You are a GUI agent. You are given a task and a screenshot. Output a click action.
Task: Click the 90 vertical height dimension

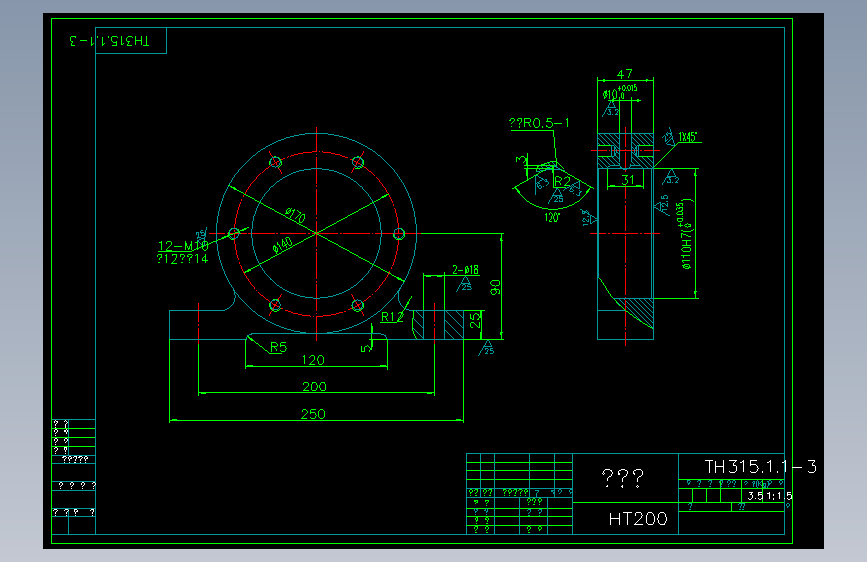point(495,287)
